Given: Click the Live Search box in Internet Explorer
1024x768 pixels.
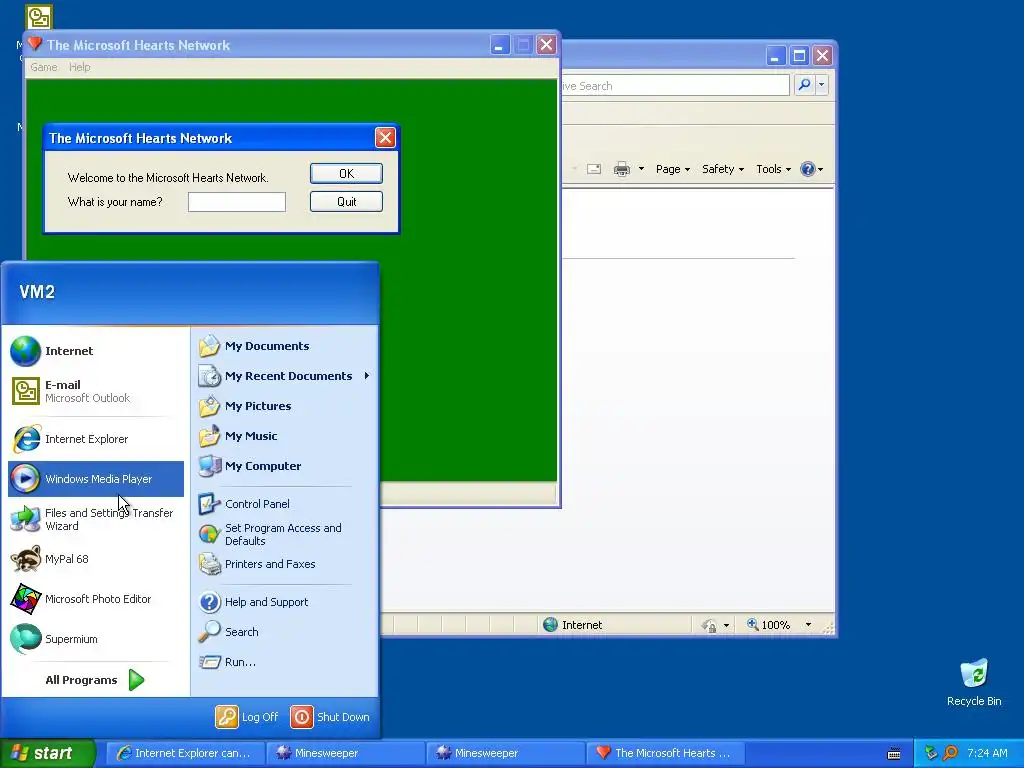Looking at the screenshot, I should (x=675, y=86).
